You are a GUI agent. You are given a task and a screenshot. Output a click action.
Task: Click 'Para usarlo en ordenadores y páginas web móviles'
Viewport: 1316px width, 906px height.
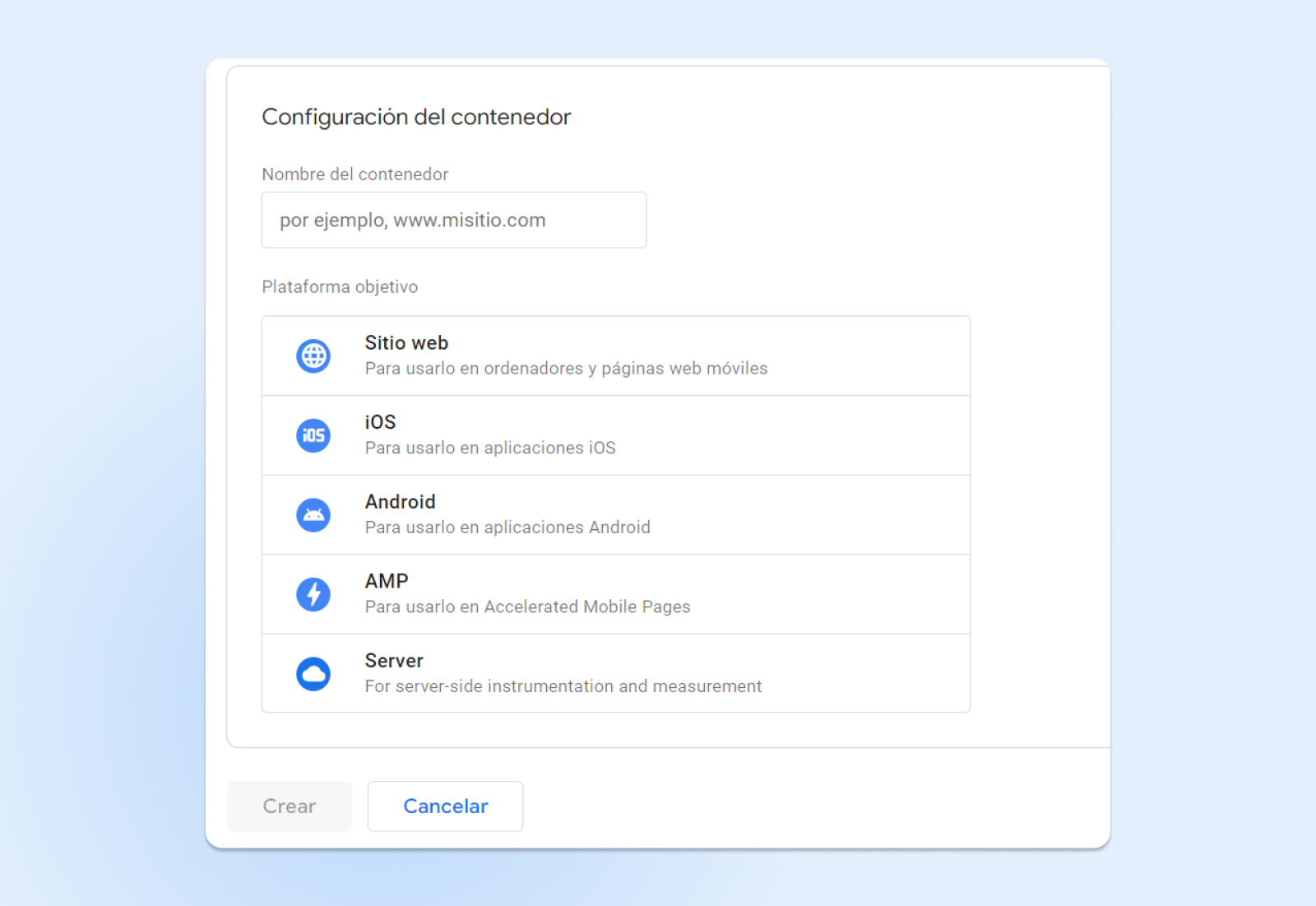pos(566,369)
